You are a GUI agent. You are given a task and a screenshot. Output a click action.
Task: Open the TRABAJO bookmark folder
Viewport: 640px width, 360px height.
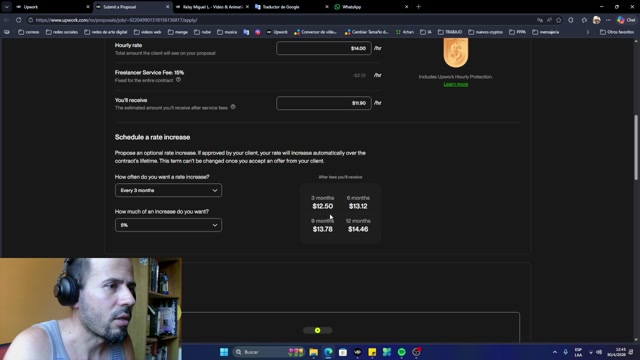coord(450,32)
